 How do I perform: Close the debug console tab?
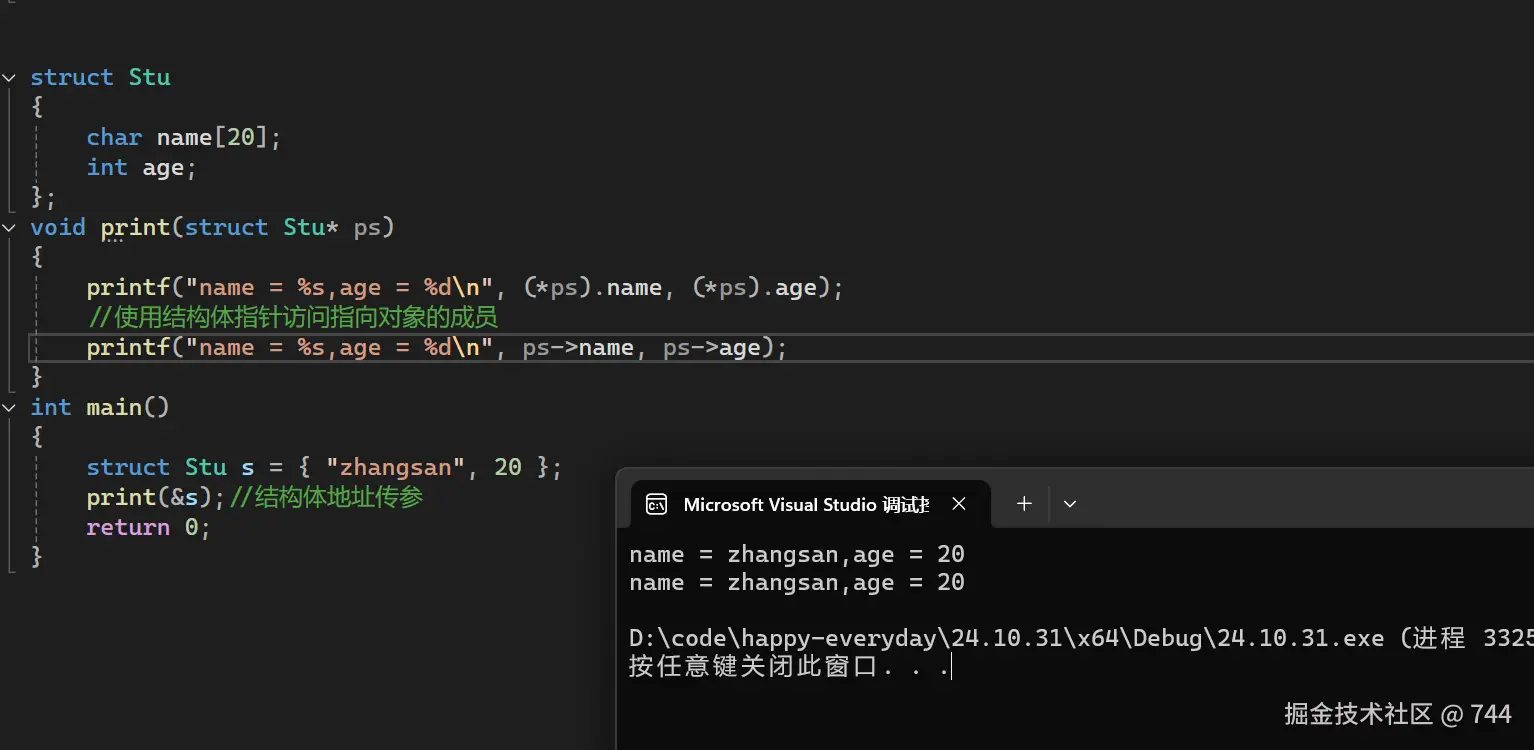[x=958, y=504]
